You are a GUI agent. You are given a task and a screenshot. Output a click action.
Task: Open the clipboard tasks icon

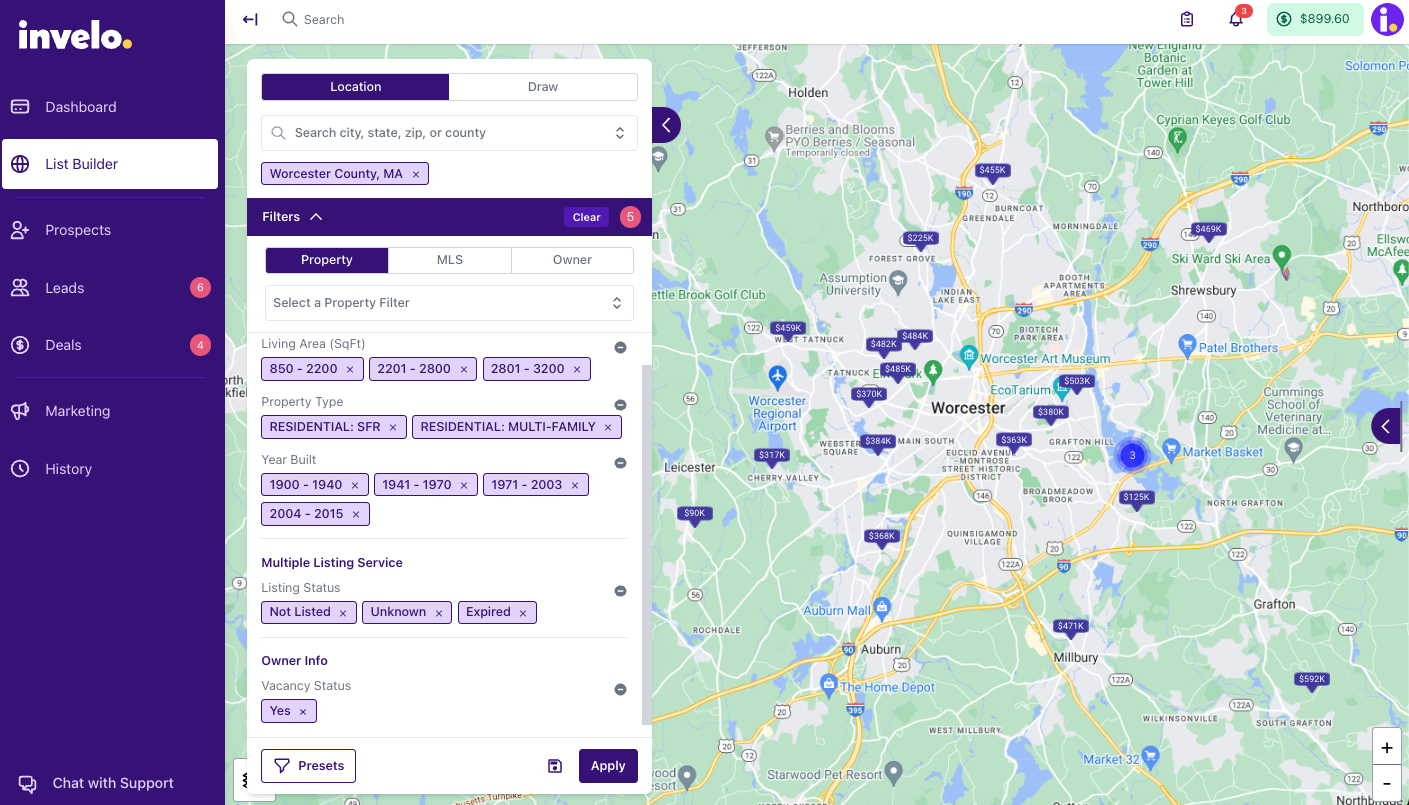[x=1187, y=19]
